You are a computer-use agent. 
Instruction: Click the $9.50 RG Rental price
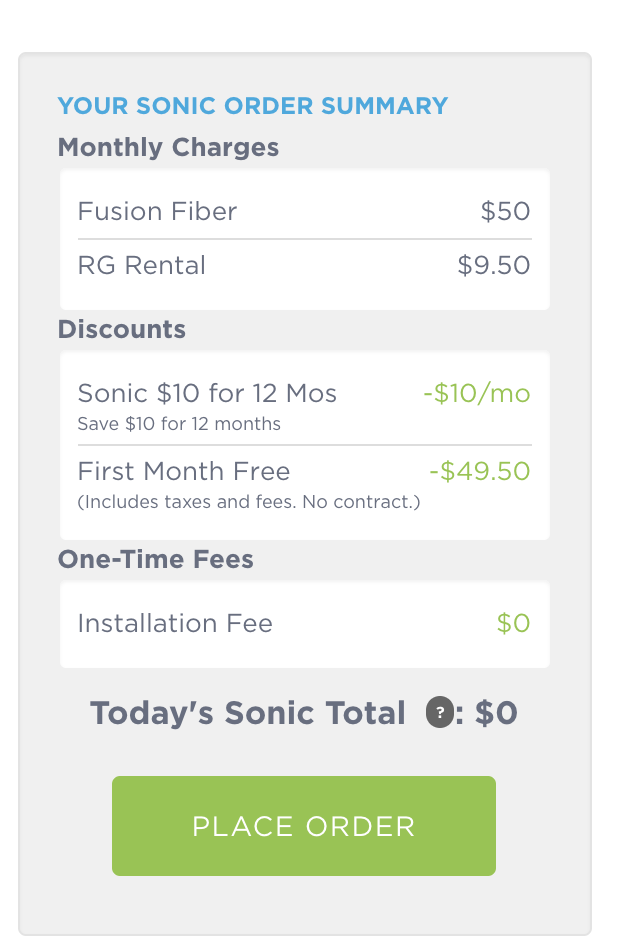coord(494,265)
